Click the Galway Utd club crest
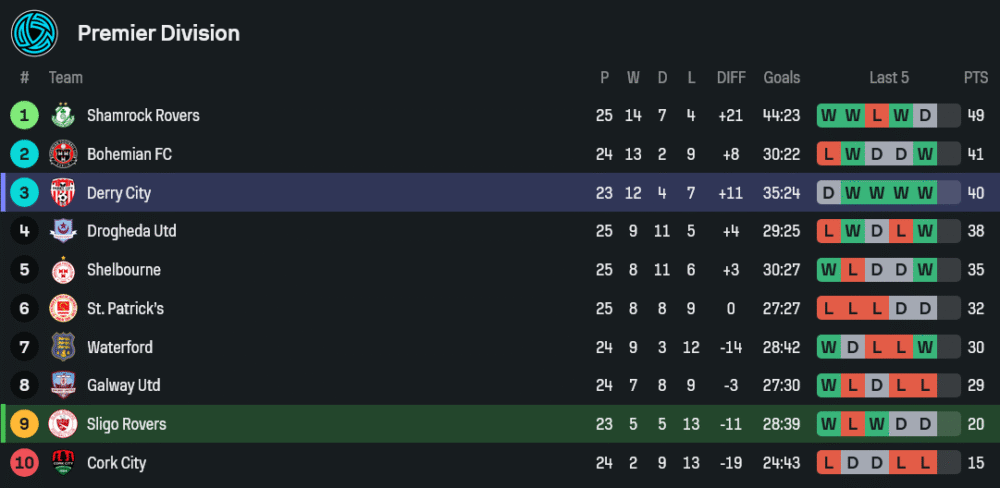 pyautogui.click(x=63, y=385)
